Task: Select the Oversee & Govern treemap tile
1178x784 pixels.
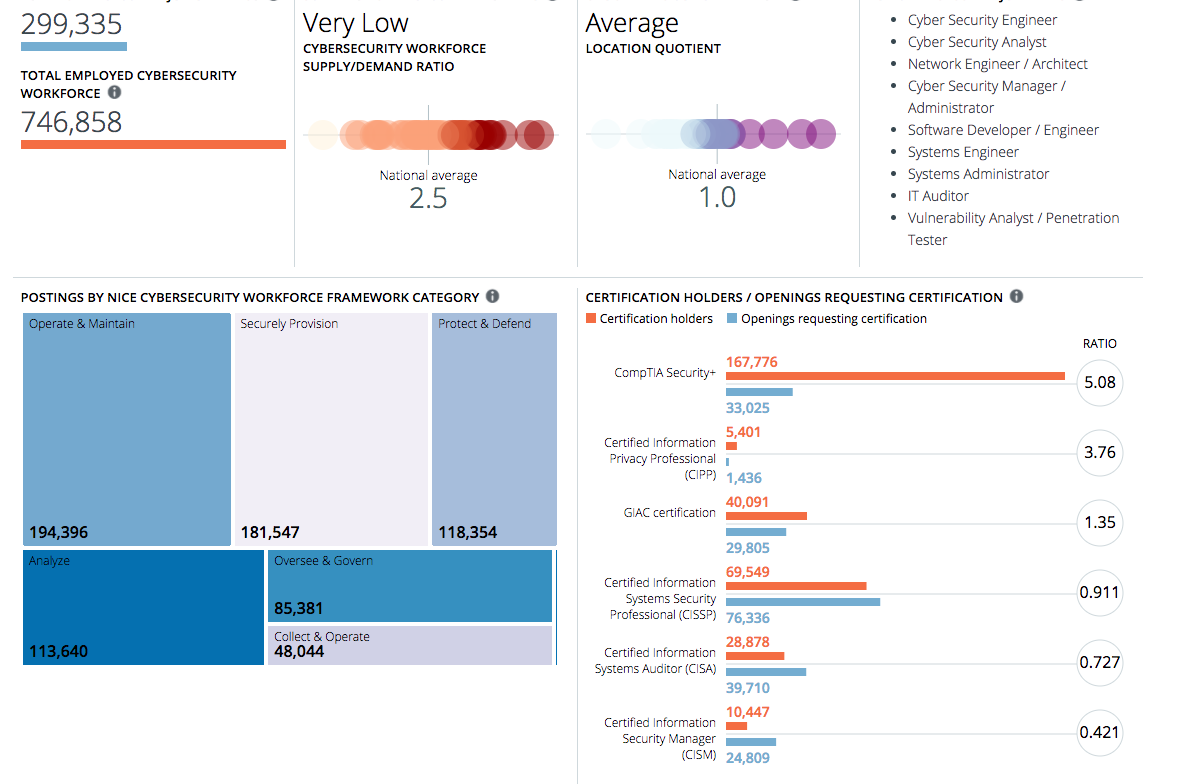Action: point(410,586)
